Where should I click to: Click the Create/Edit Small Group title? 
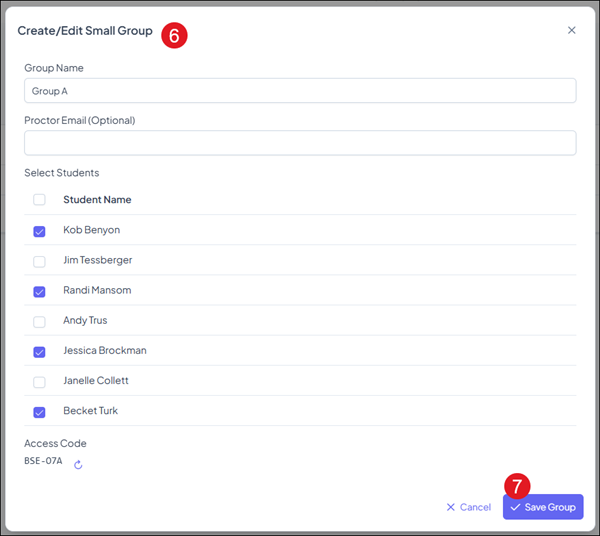click(85, 31)
